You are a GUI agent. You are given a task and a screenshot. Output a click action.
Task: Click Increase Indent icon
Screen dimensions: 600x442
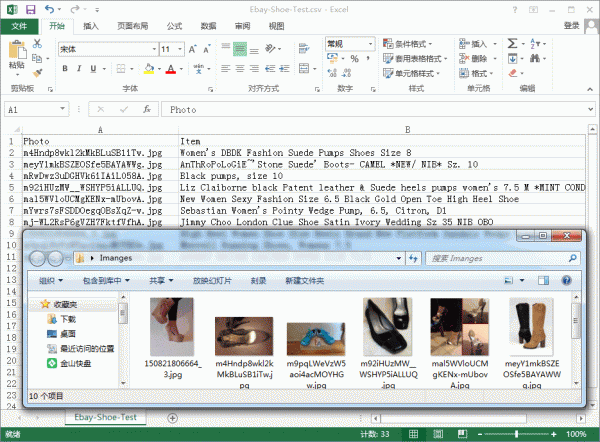pyautogui.click(x=284, y=69)
